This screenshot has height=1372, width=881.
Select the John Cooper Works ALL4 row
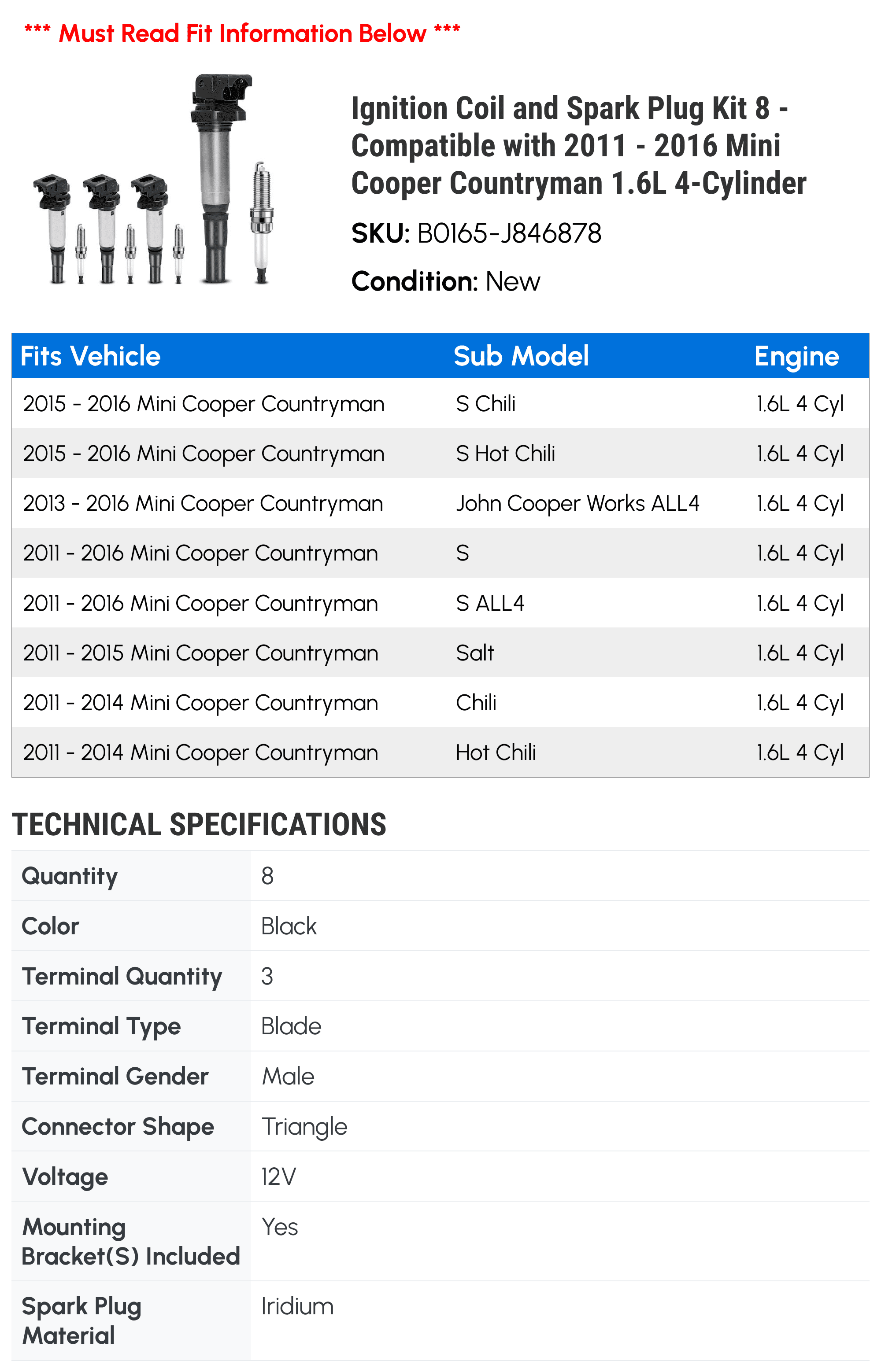pyautogui.click(x=440, y=503)
